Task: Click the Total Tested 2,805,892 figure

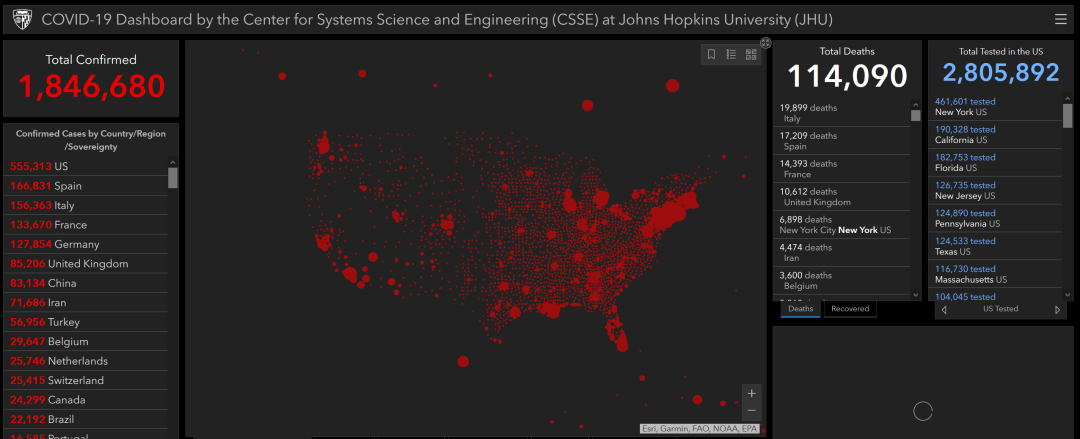Action: 1001,73
